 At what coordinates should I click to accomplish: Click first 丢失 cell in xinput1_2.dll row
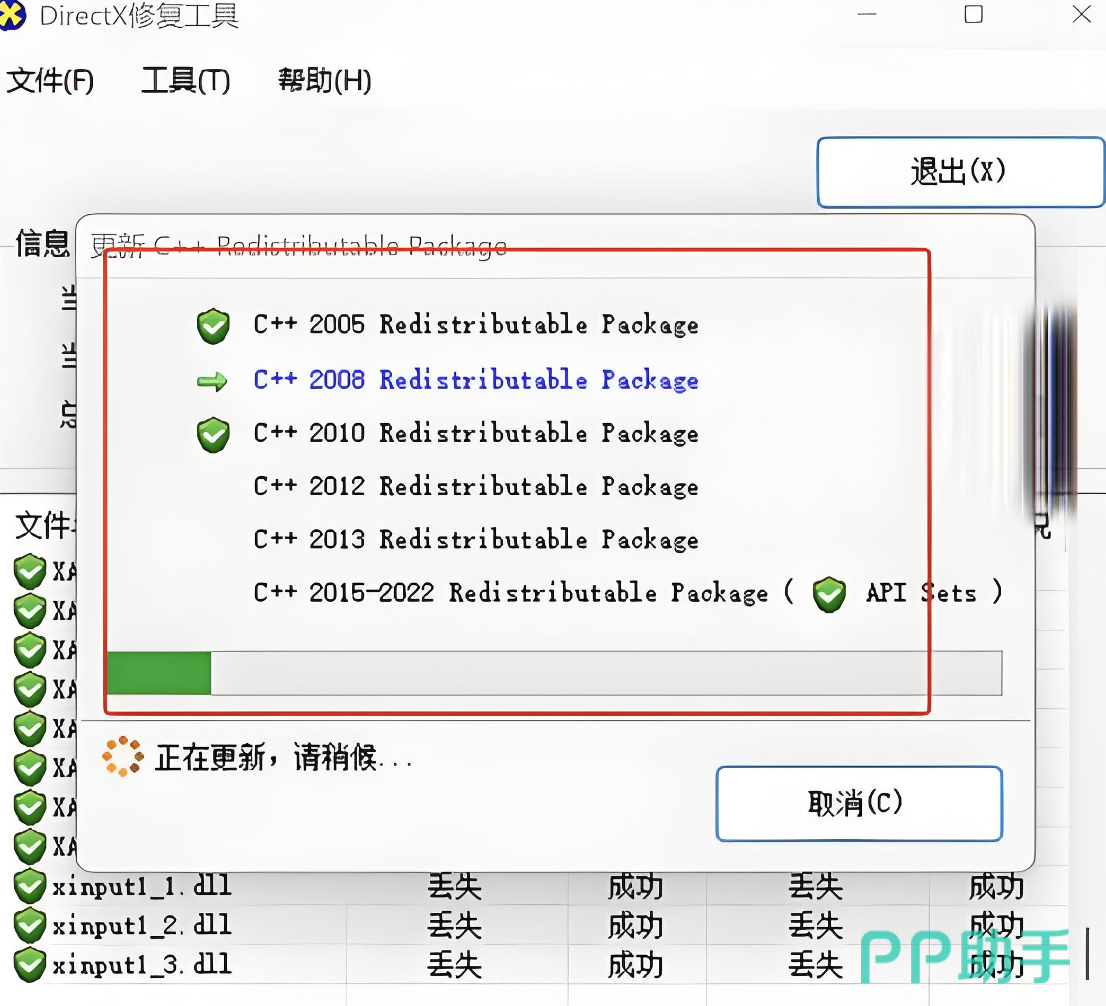click(x=455, y=926)
